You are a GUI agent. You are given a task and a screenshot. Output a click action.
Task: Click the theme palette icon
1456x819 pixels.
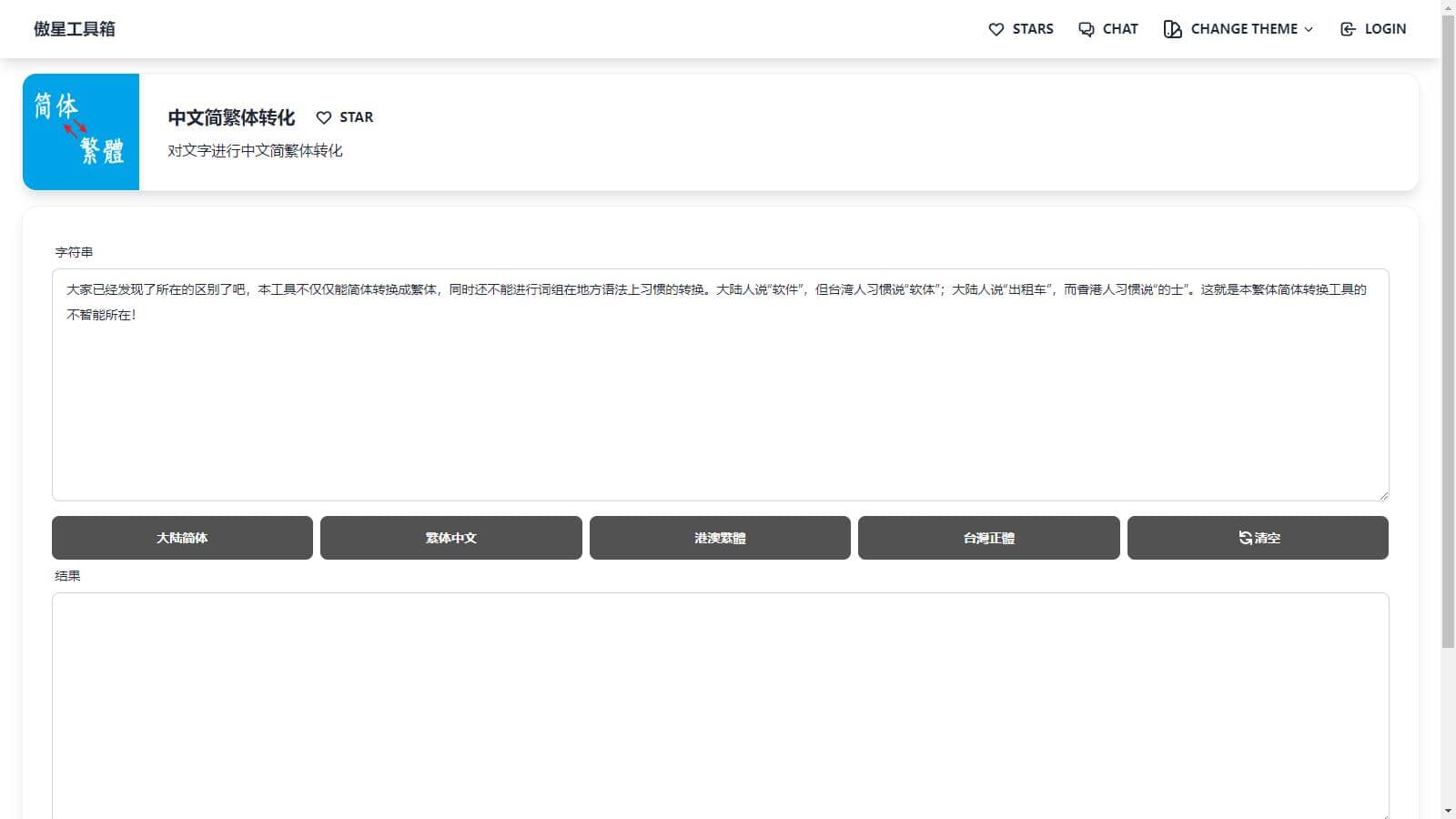[1172, 29]
